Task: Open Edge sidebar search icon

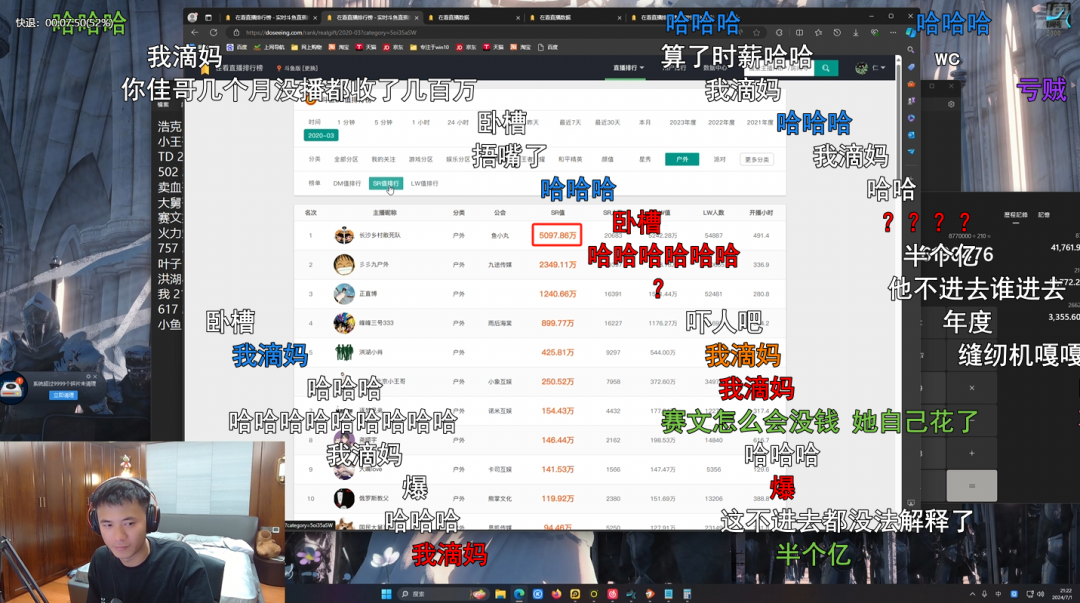Action: point(911,50)
